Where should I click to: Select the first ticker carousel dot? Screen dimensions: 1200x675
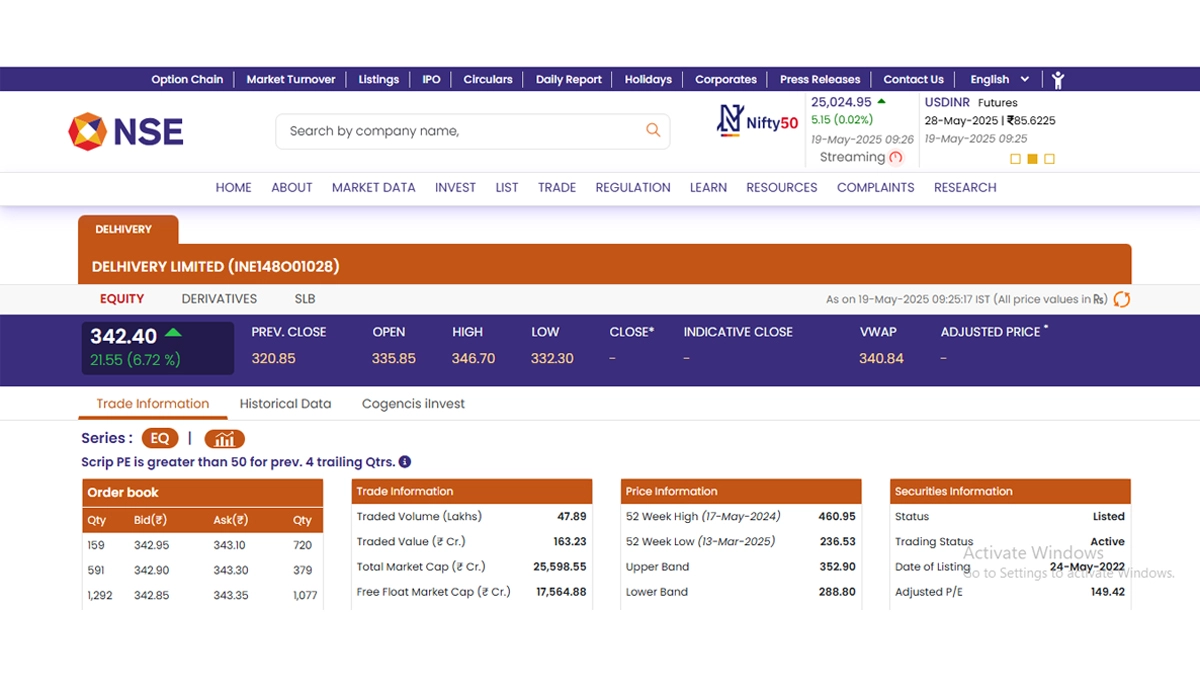(1016, 159)
